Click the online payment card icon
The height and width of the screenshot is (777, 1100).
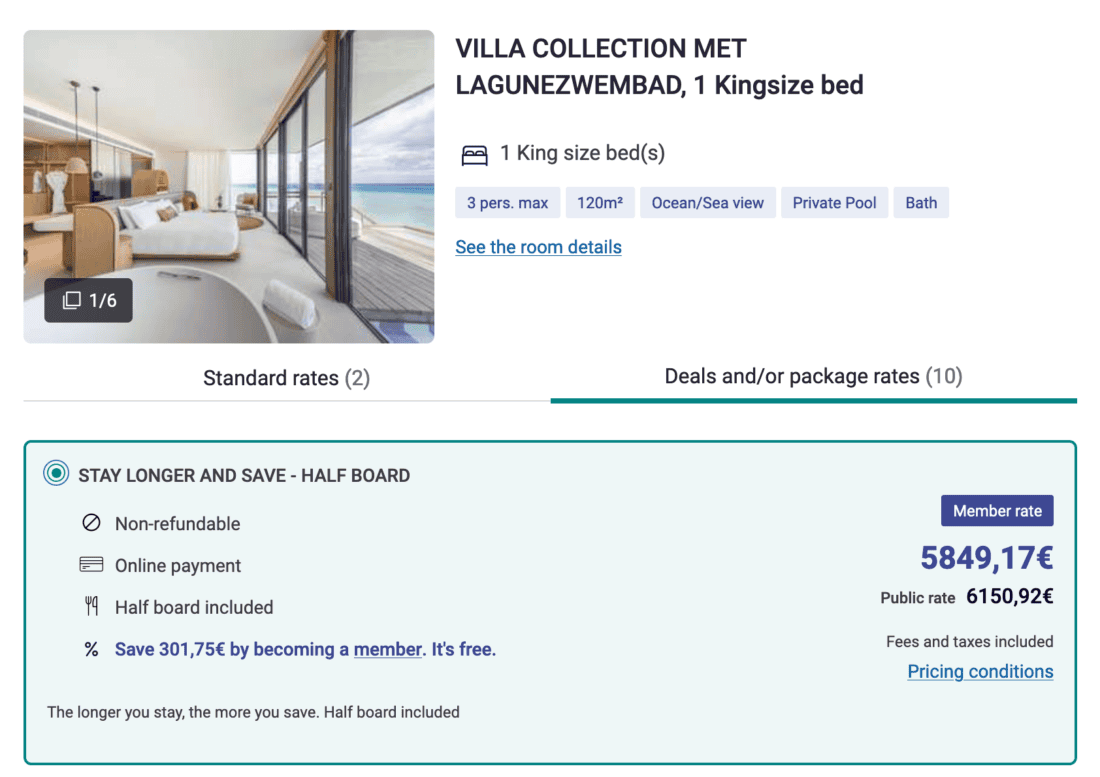click(x=92, y=565)
